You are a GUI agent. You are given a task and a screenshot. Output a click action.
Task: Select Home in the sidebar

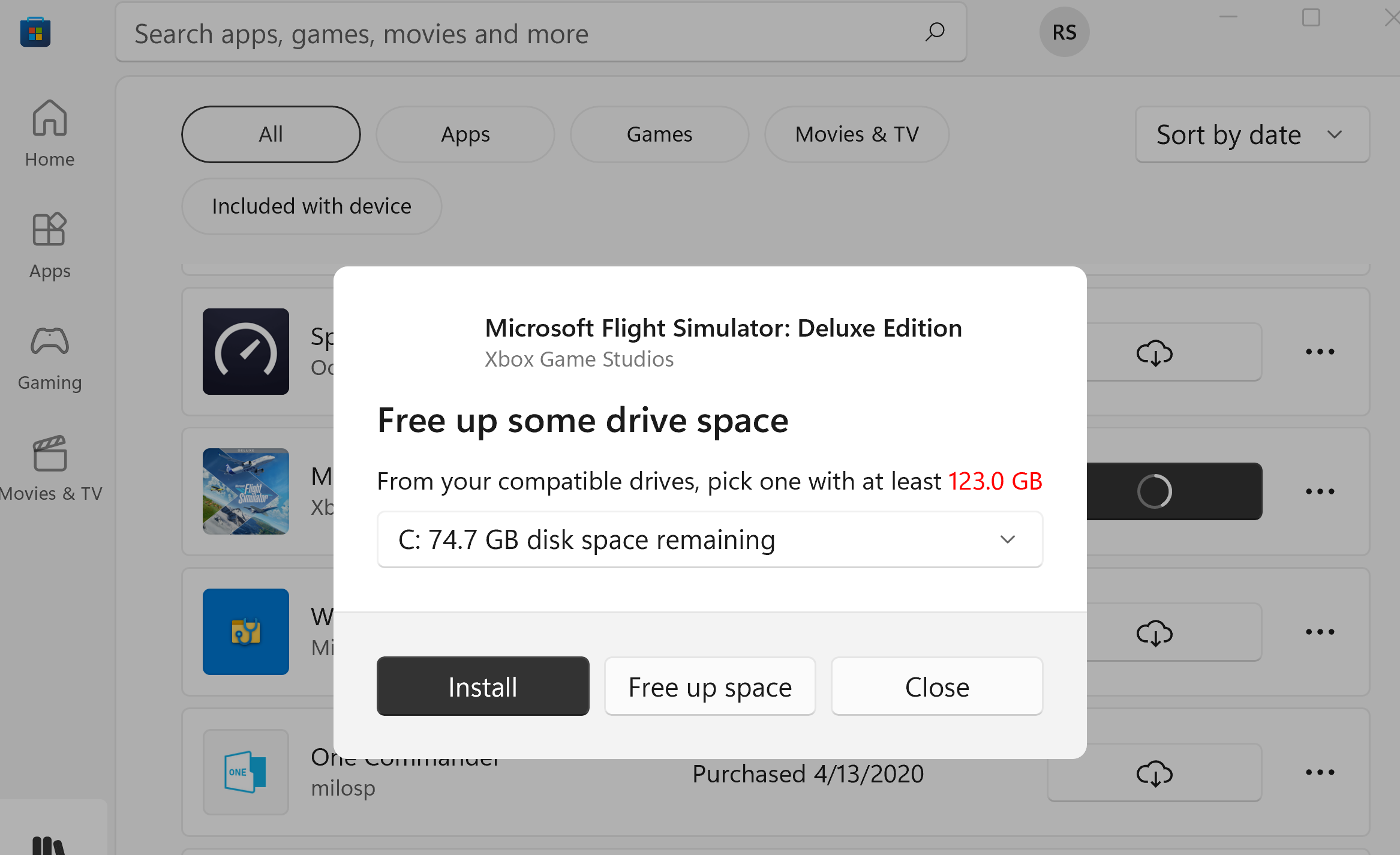pyautogui.click(x=49, y=132)
